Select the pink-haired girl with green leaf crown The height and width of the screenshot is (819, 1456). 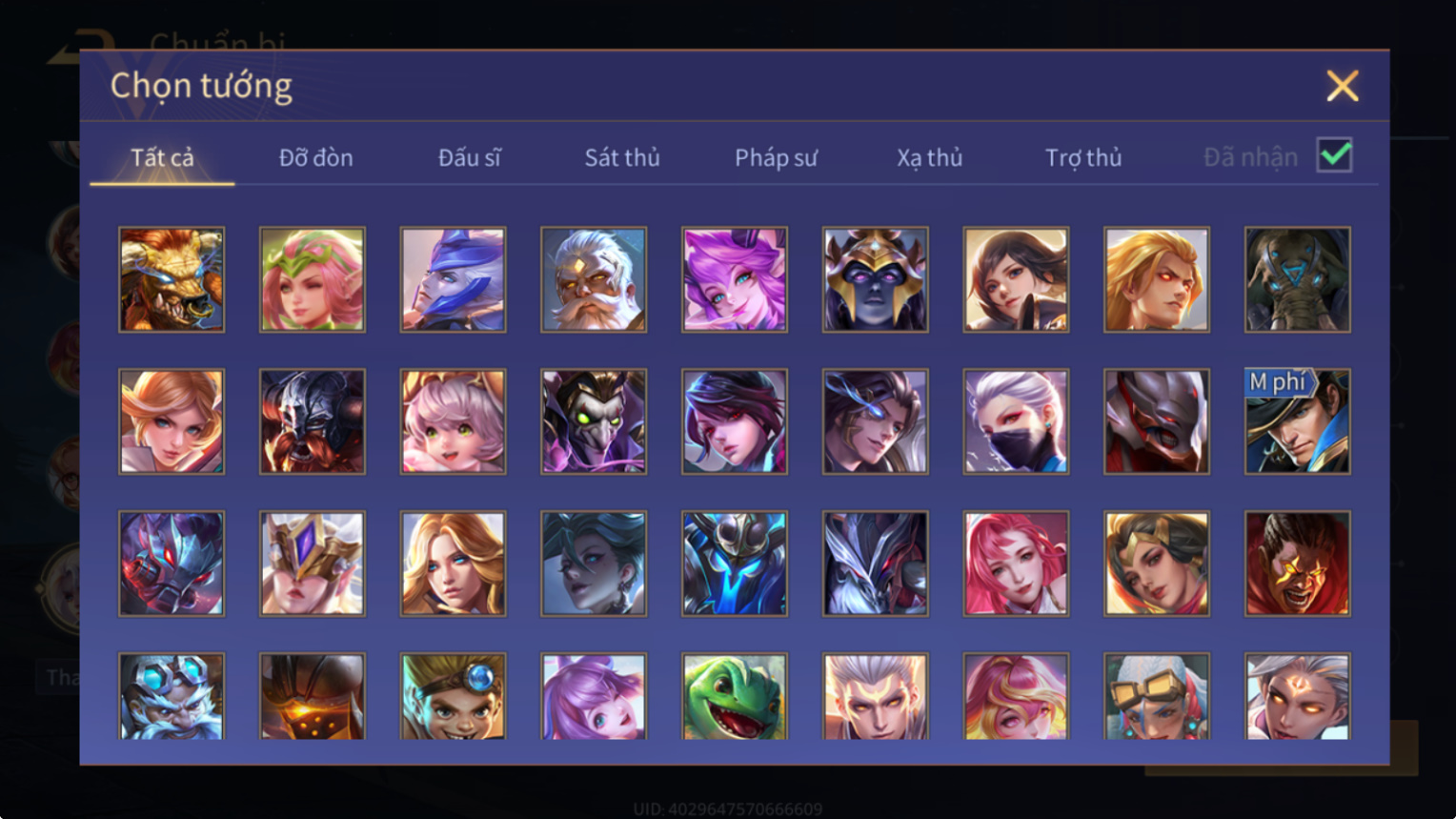(313, 279)
